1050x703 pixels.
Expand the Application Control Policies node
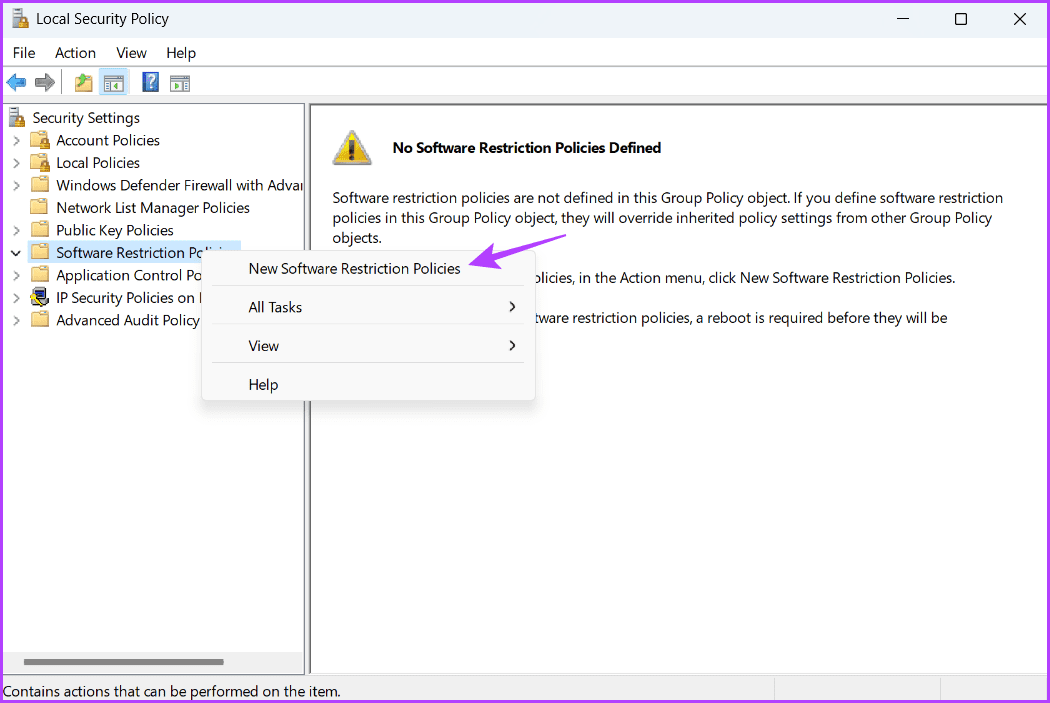(x=16, y=275)
